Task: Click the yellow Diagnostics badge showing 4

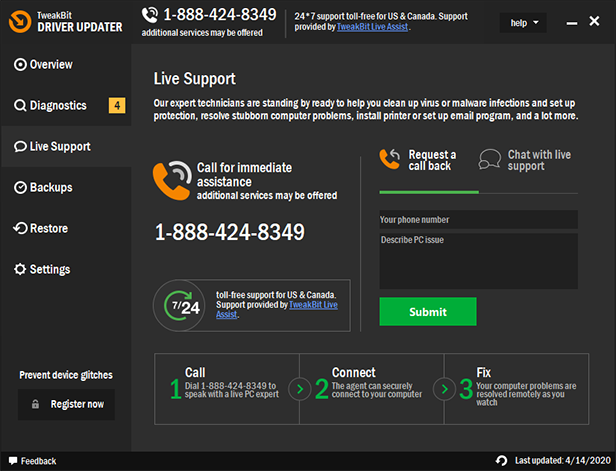Action: point(117,105)
